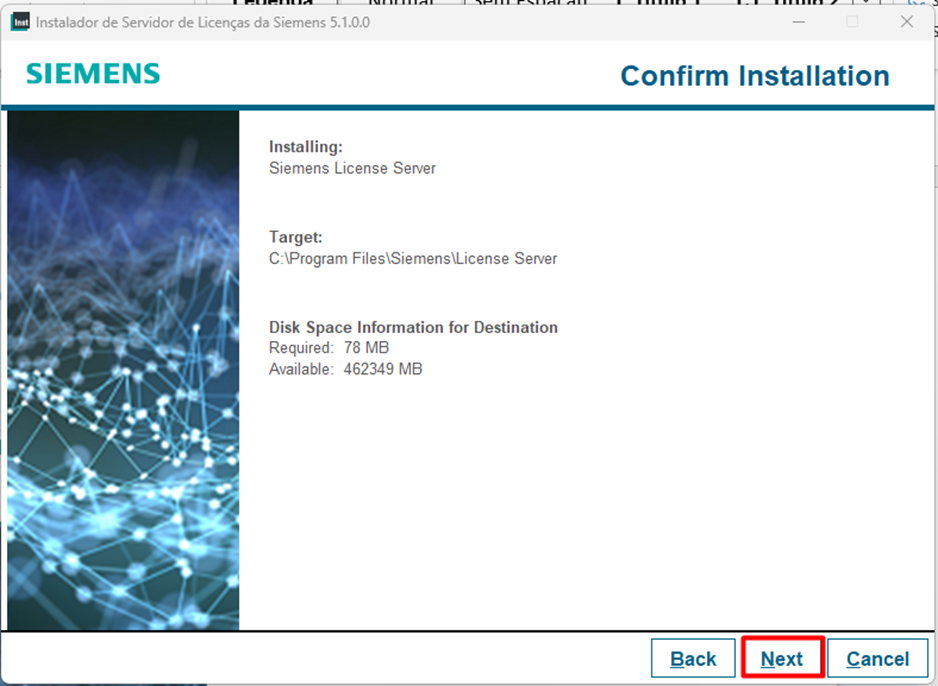Click the greyed-out maximize window button

pos(852,22)
